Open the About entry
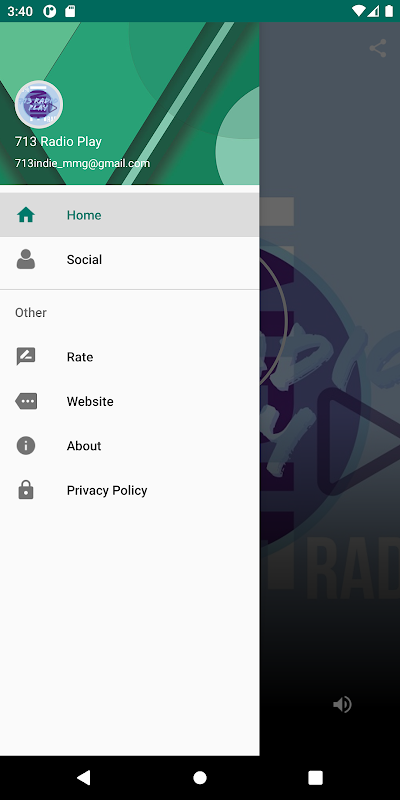Viewport: 400px width, 800px height. [130, 445]
